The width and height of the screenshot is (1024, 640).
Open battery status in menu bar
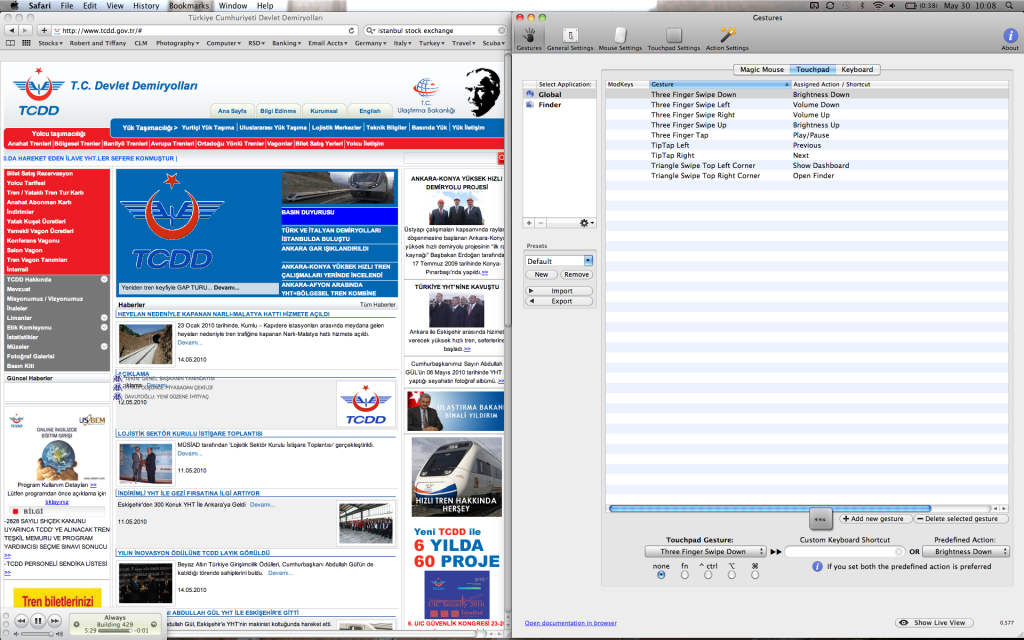(x=921, y=5)
